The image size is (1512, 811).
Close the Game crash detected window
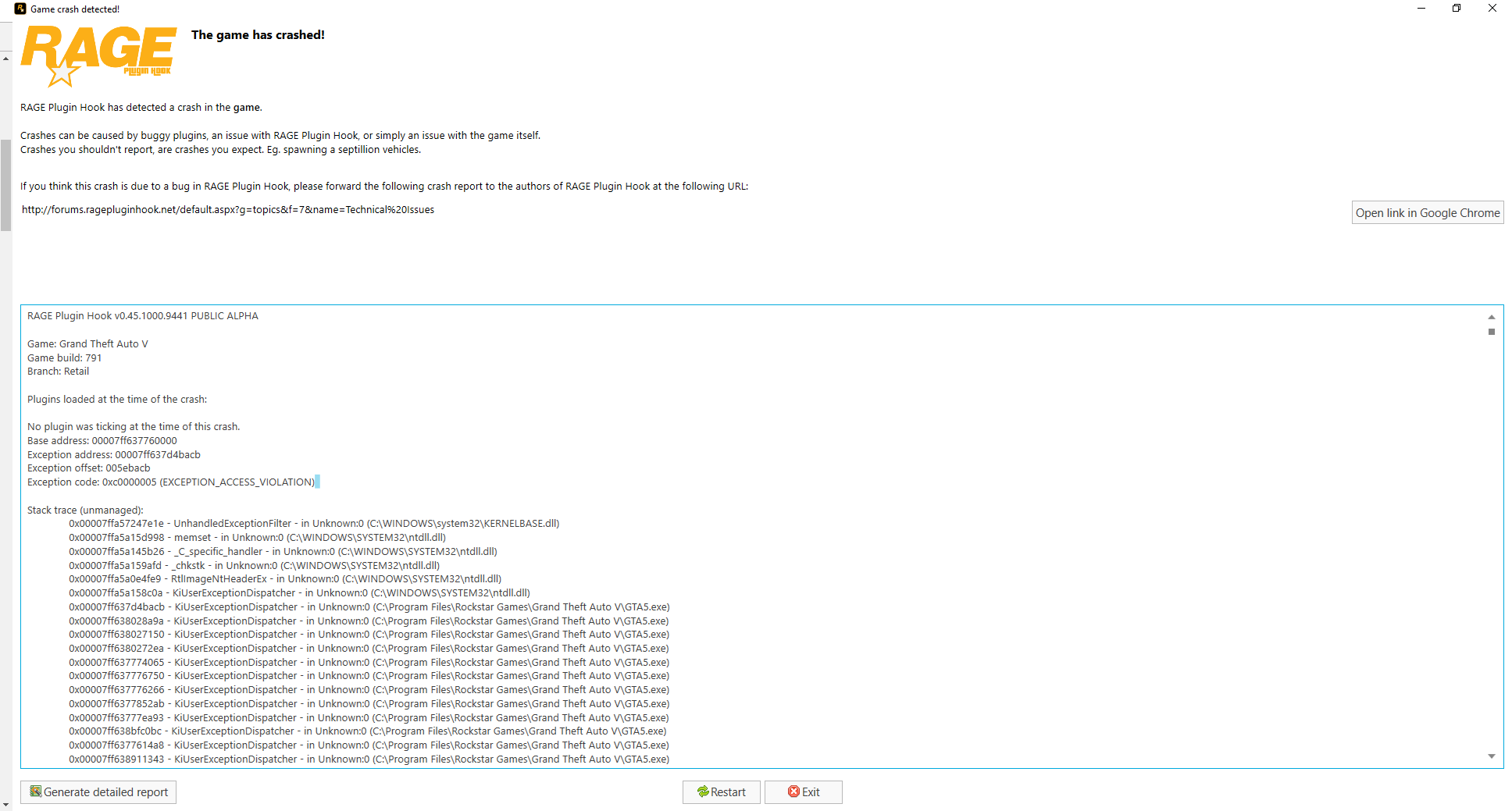tap(1492, 9)
